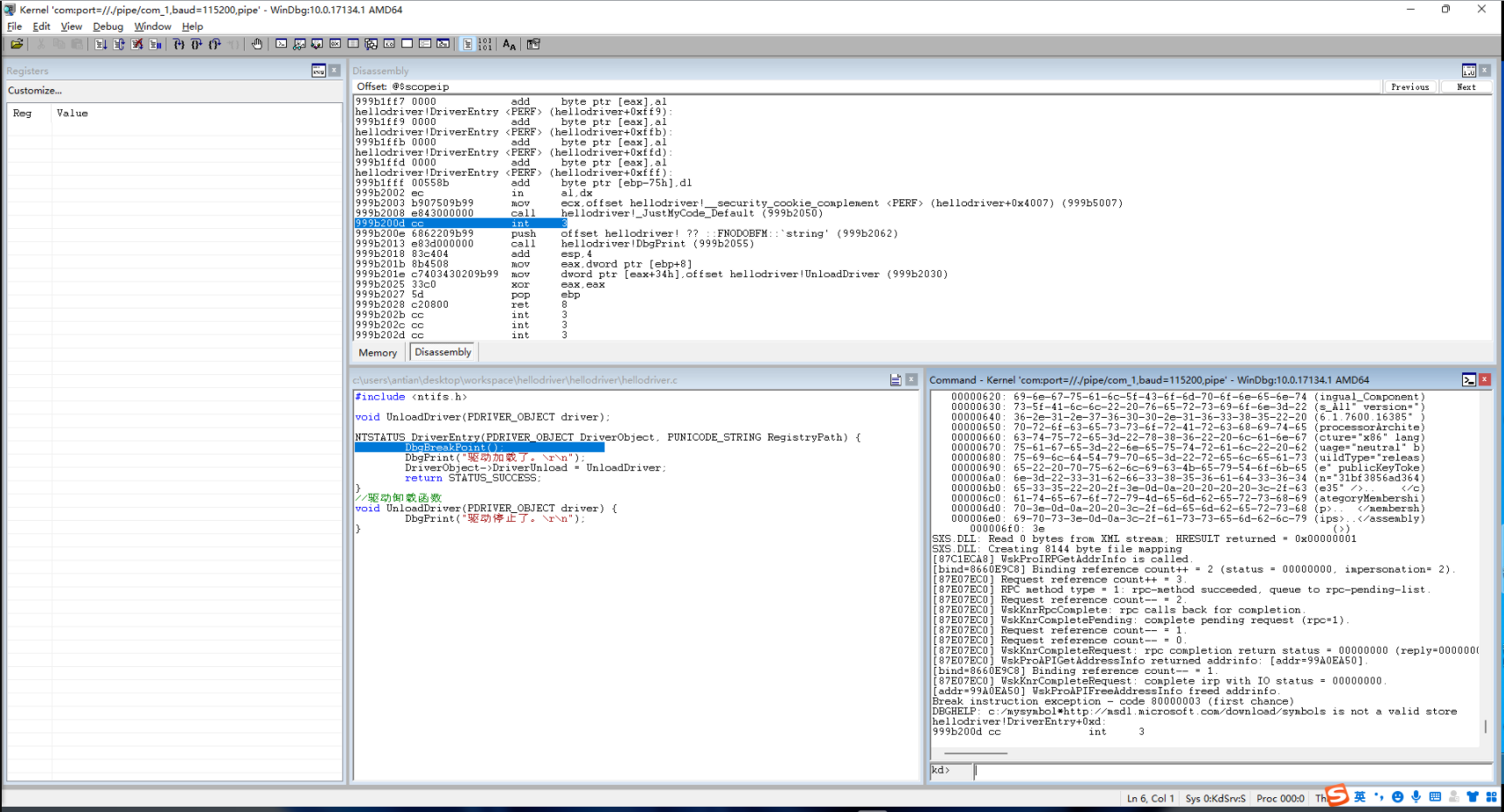The width and height of the screenshot is (1504, 812).
Task: Click the Break execution toolbar icon
Action: click(x=155, y=44)
